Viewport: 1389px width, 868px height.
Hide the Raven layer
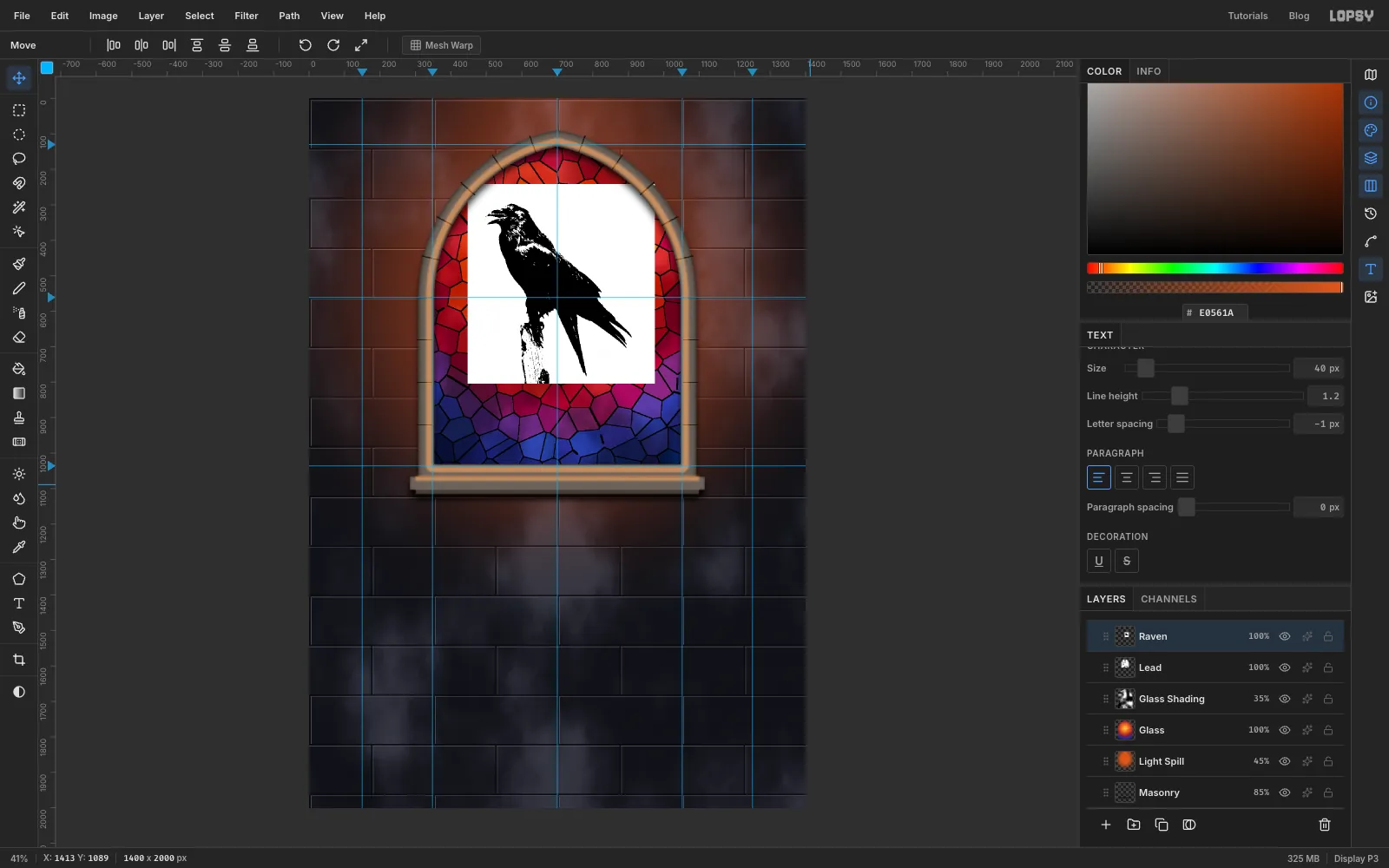pos(1285,636)
